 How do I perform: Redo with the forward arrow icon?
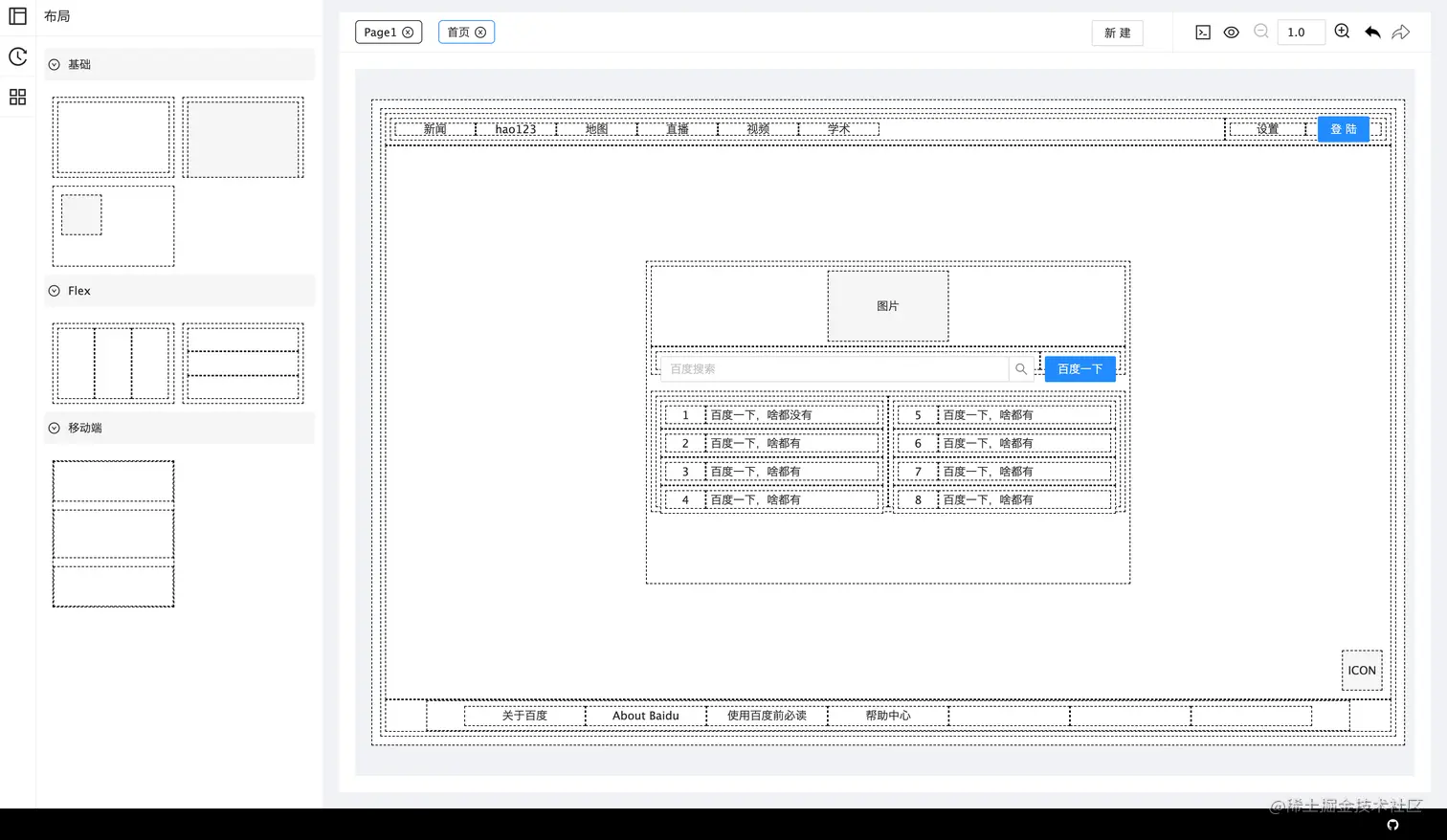(x=1401, y=33)
